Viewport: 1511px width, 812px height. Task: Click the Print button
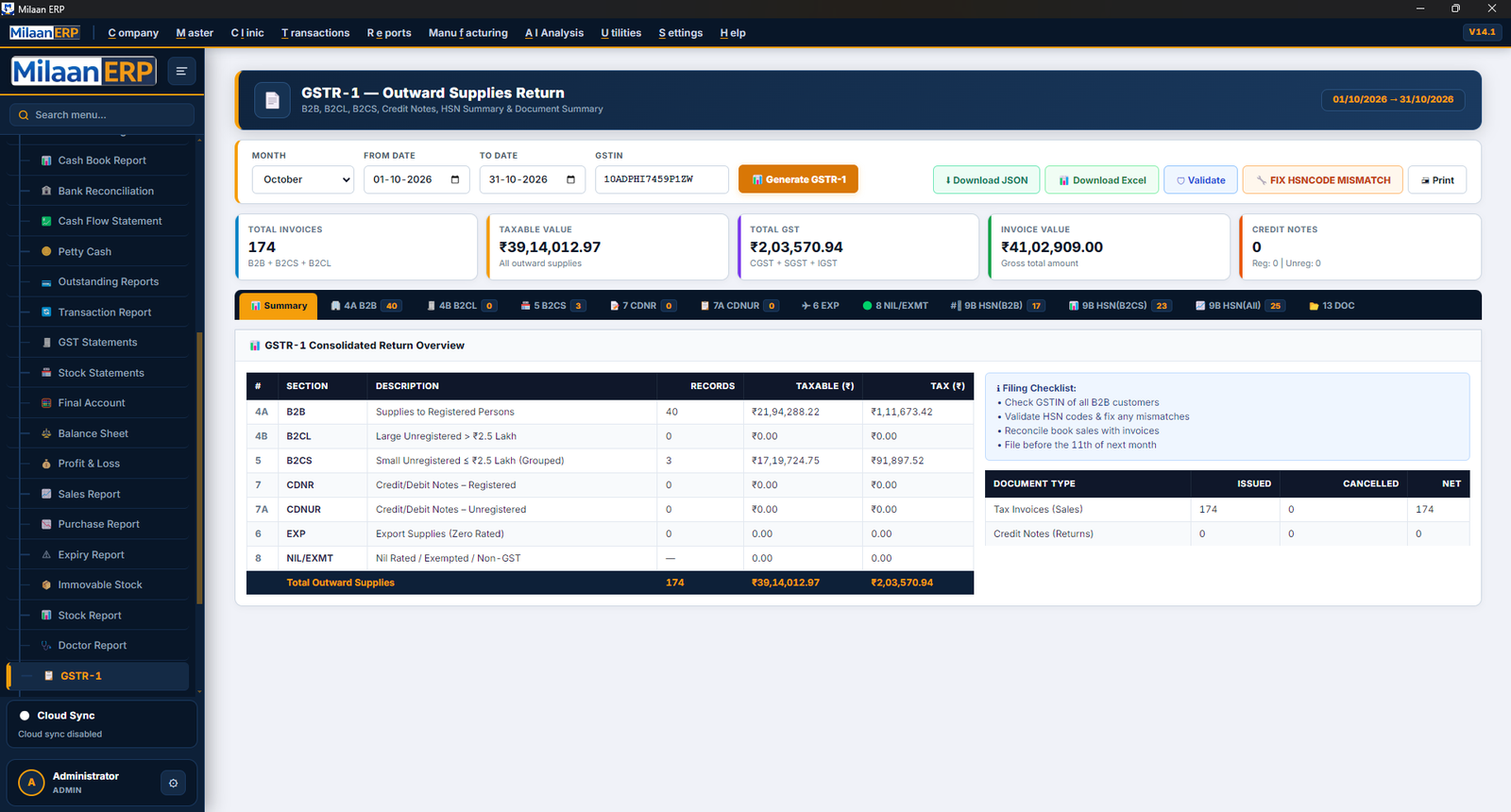[x=1437, y=180]
